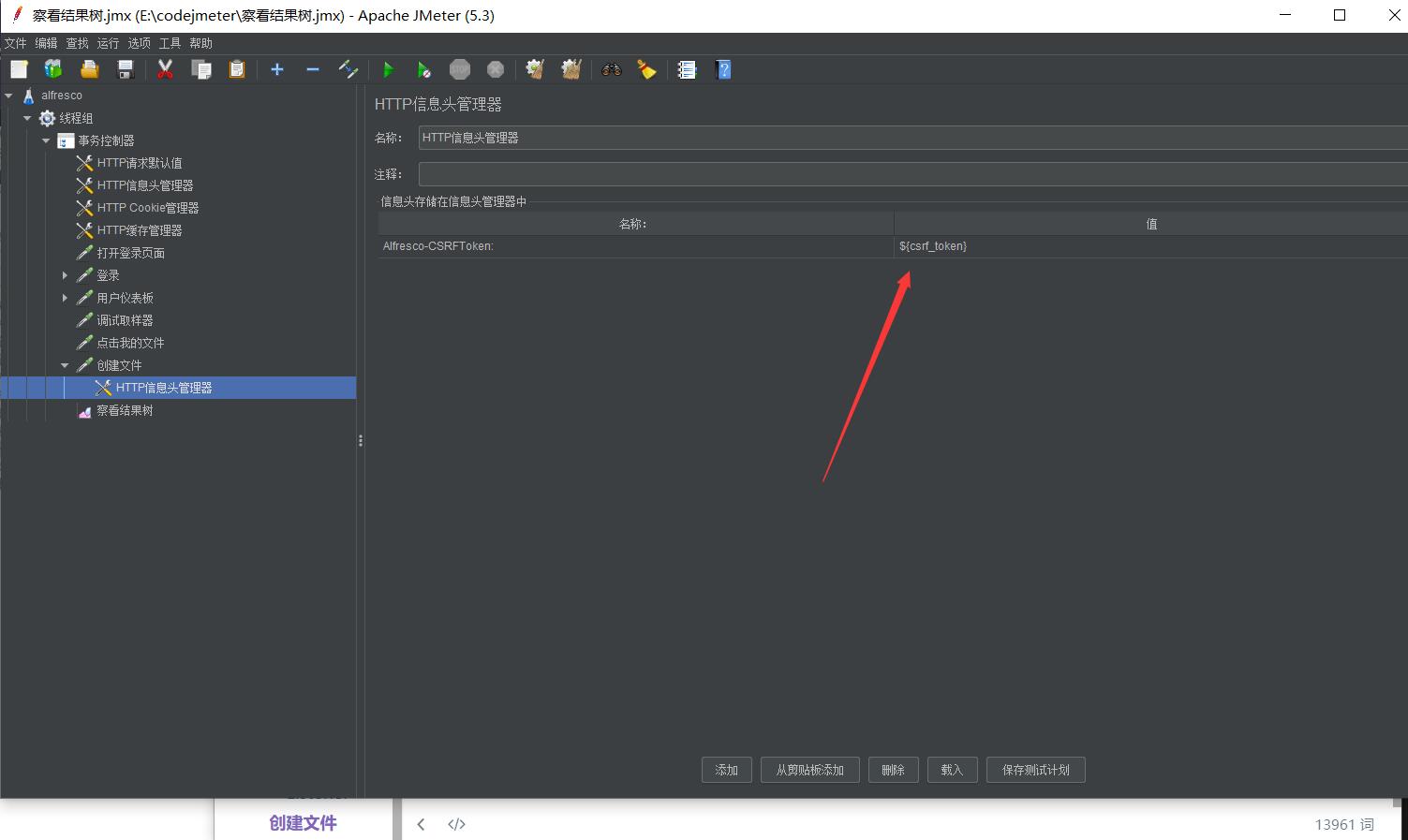The width and height of the screenshot is (1408, 840).
Task: Start the test with the green play icon
Action: point(389,69)
